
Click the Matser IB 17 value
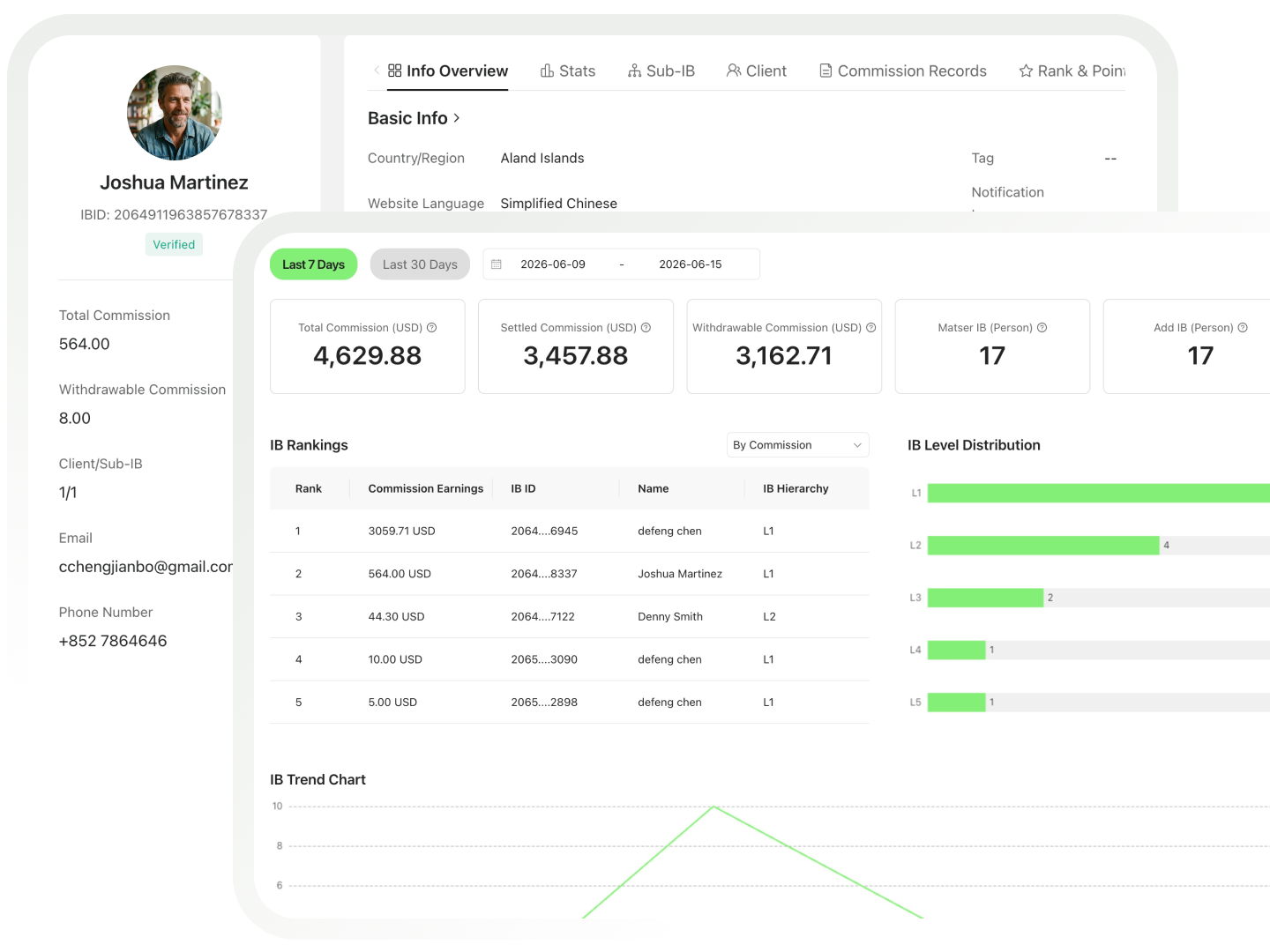pyautogui.click(x=992, y=355)
